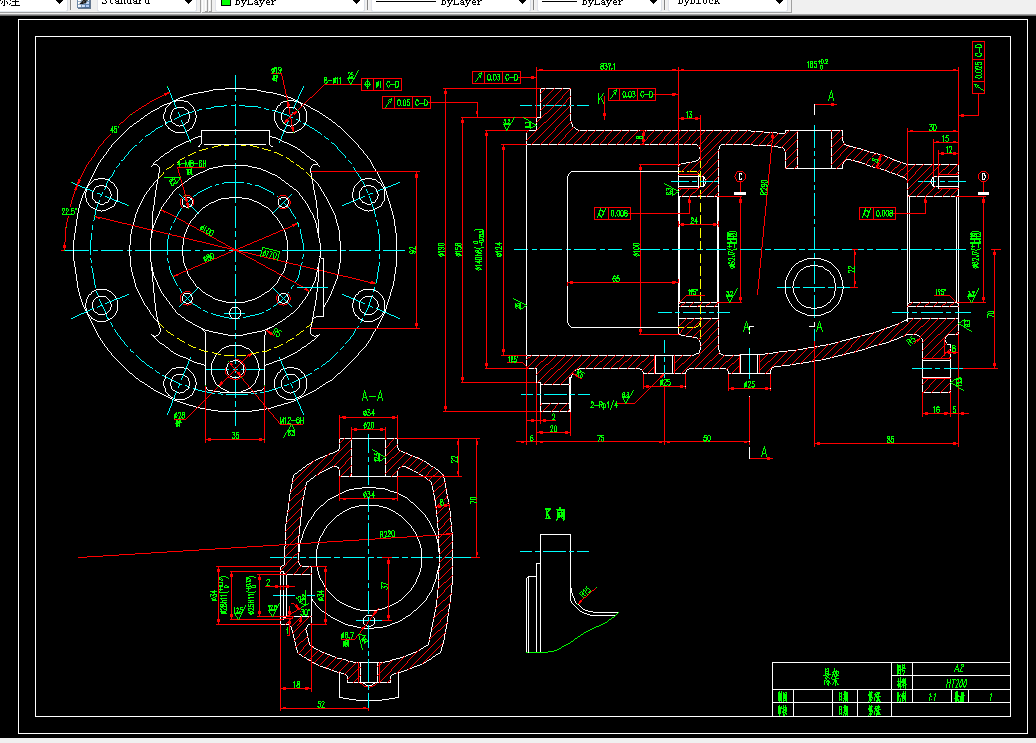Select datum marker D
1036x743 pixels.
pos(983,177)
